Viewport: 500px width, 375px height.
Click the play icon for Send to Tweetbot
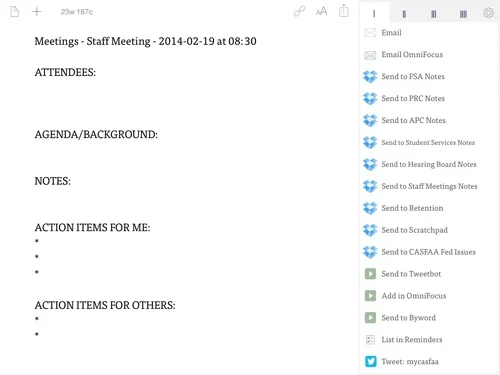point(370,274)
